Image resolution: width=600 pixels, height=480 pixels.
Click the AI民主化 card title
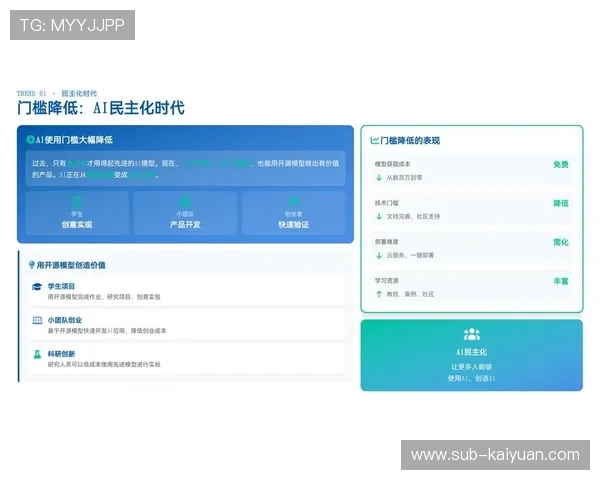tap(471, 352)
